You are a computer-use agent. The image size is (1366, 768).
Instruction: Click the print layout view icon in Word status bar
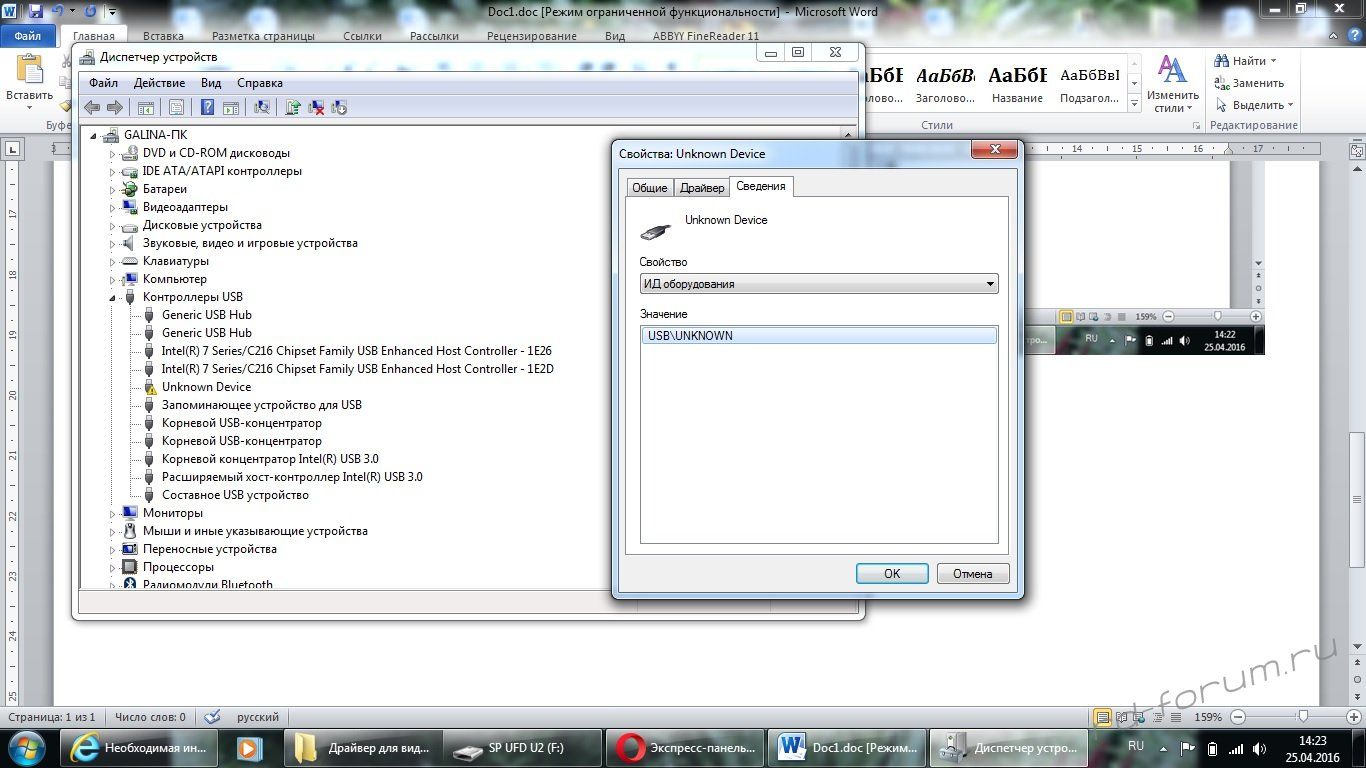click(1102, 717)
